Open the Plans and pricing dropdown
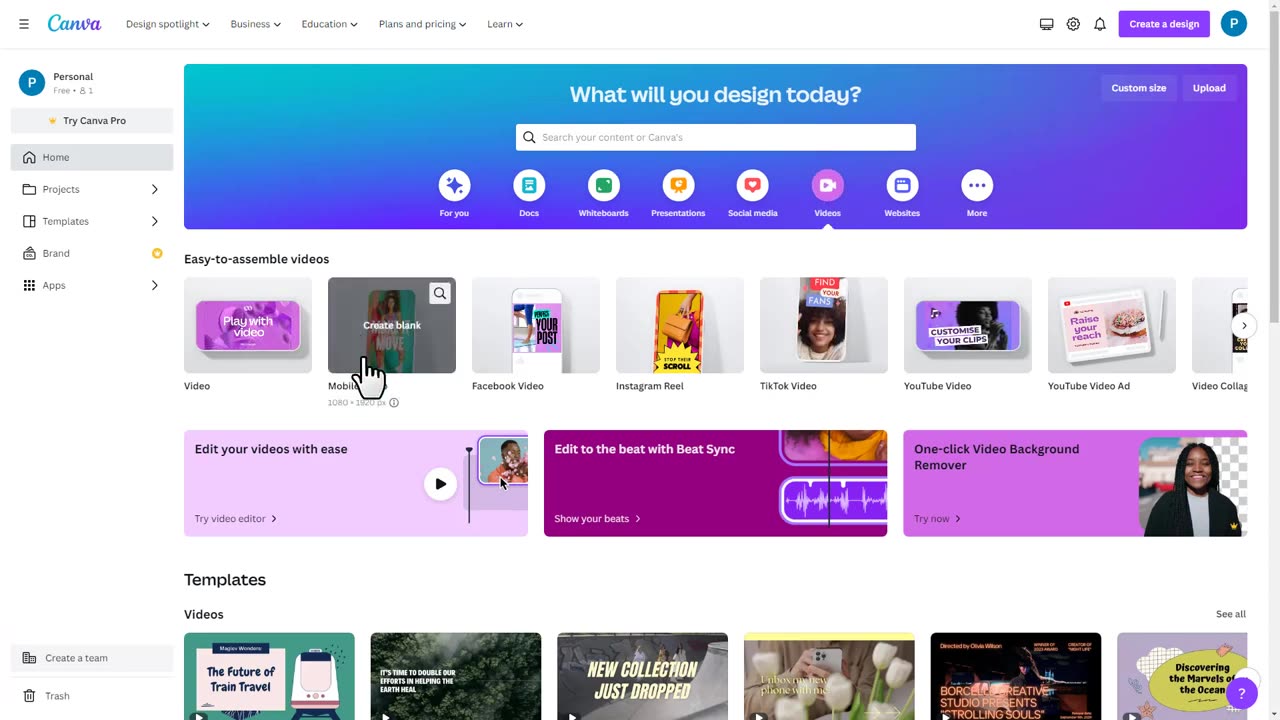Screen dimensions: 1280x720 click(423, 24)
